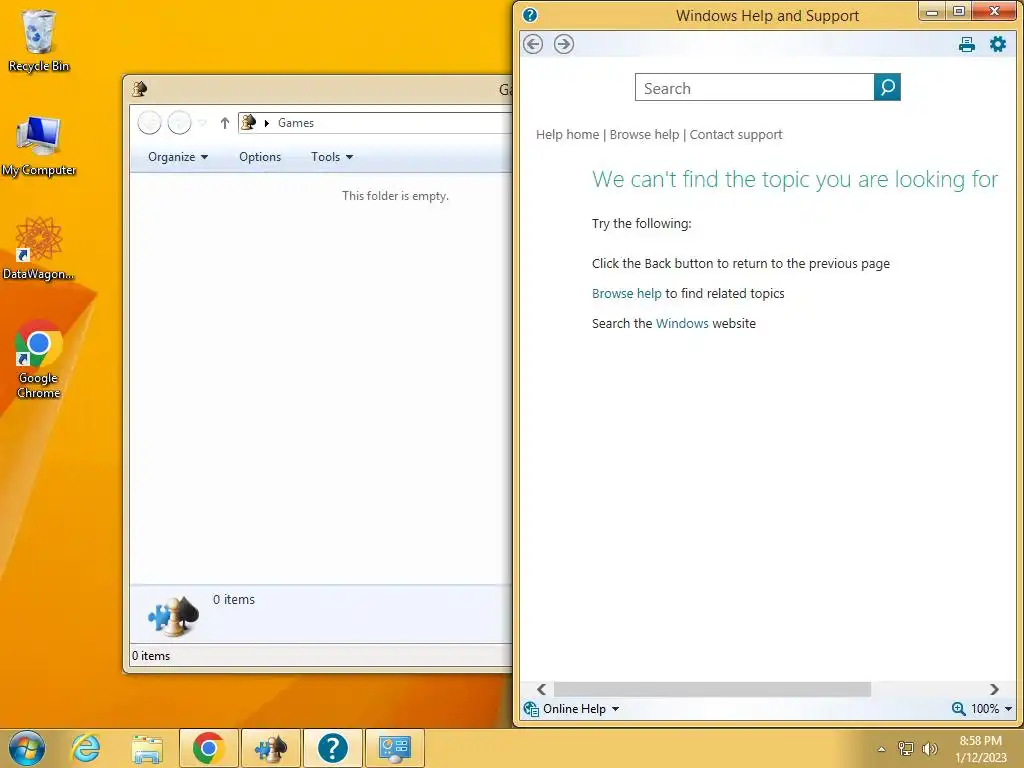Image resolution: width=1024 pixels, height=768 pixels.
Task: Open recent locations dropdown in Games window
Action: 202,123
